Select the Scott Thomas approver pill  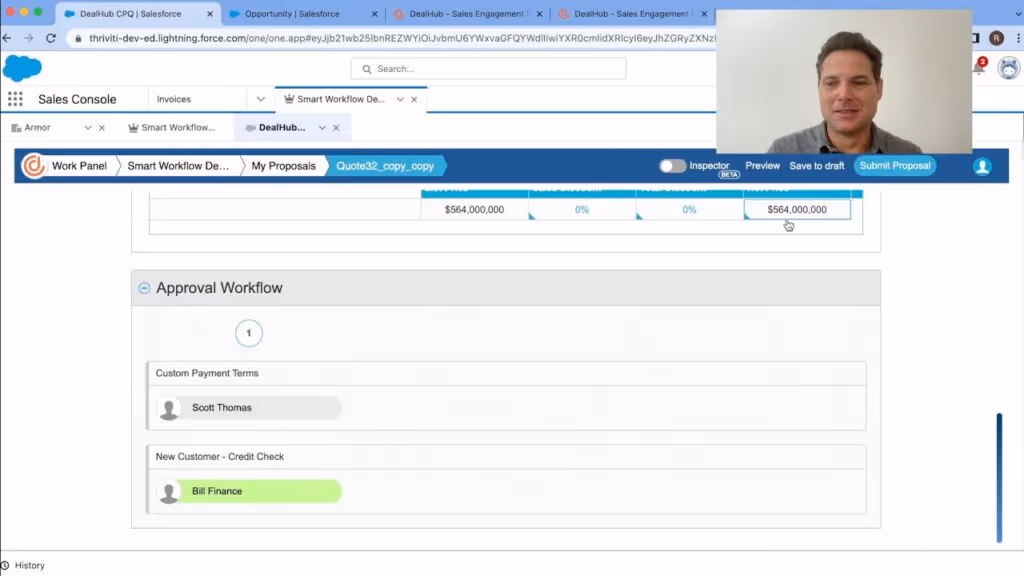click(249, 408)
